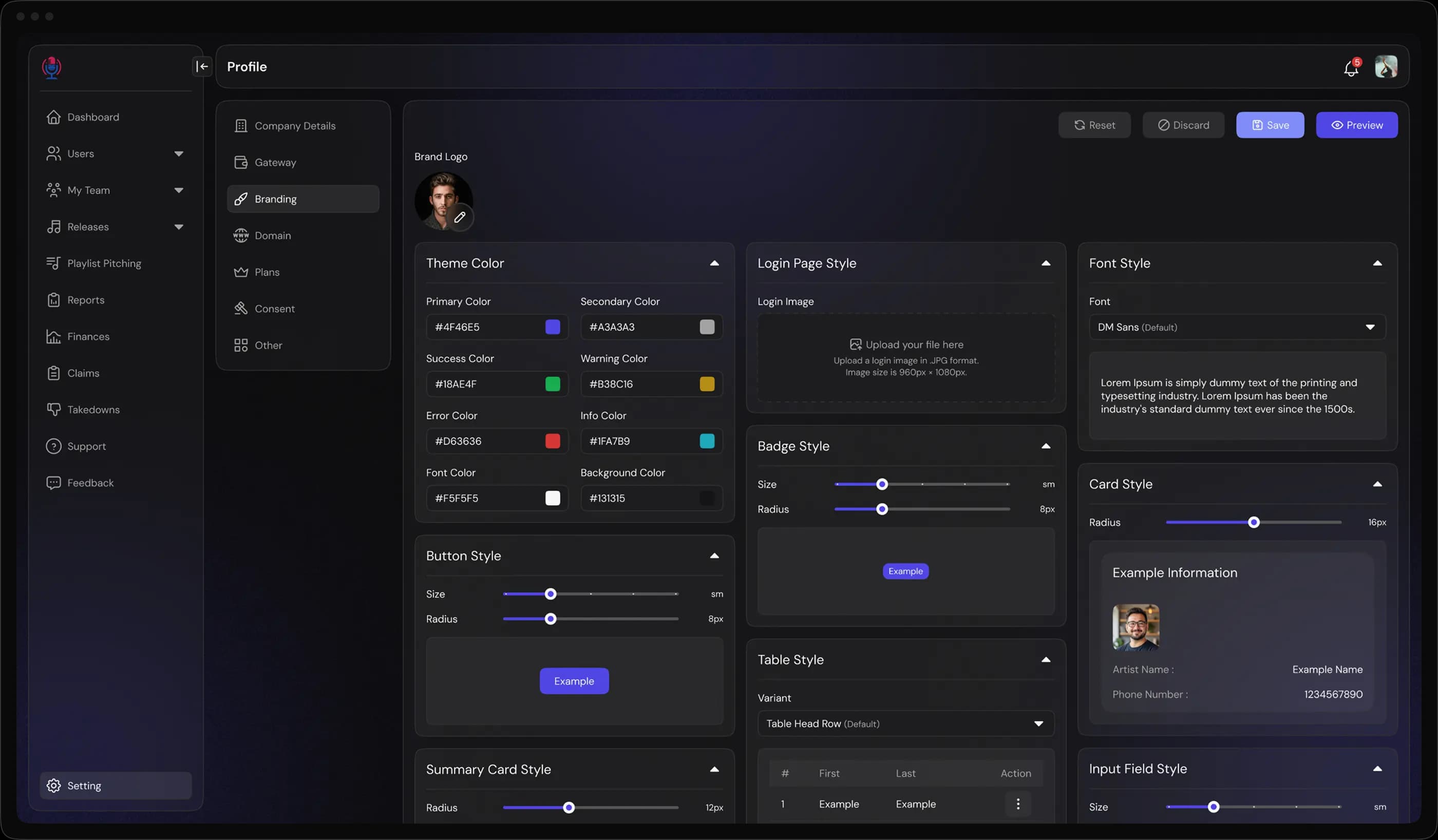Collapse the Table Style section
Image resolution: width=1438 pixels, height=840 pixels.
(x=1046, y=659)
